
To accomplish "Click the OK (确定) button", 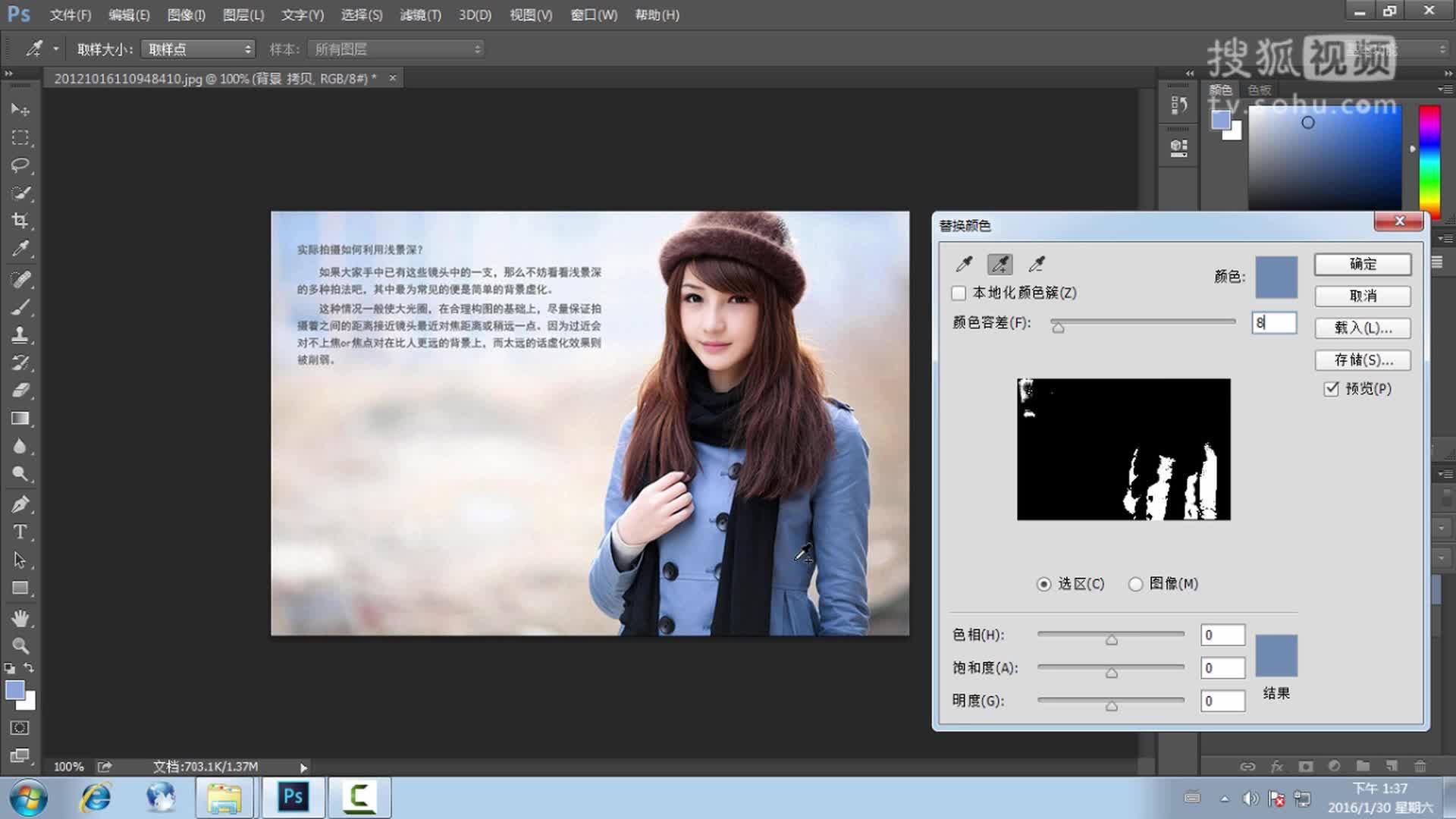I will point(1362,264).
